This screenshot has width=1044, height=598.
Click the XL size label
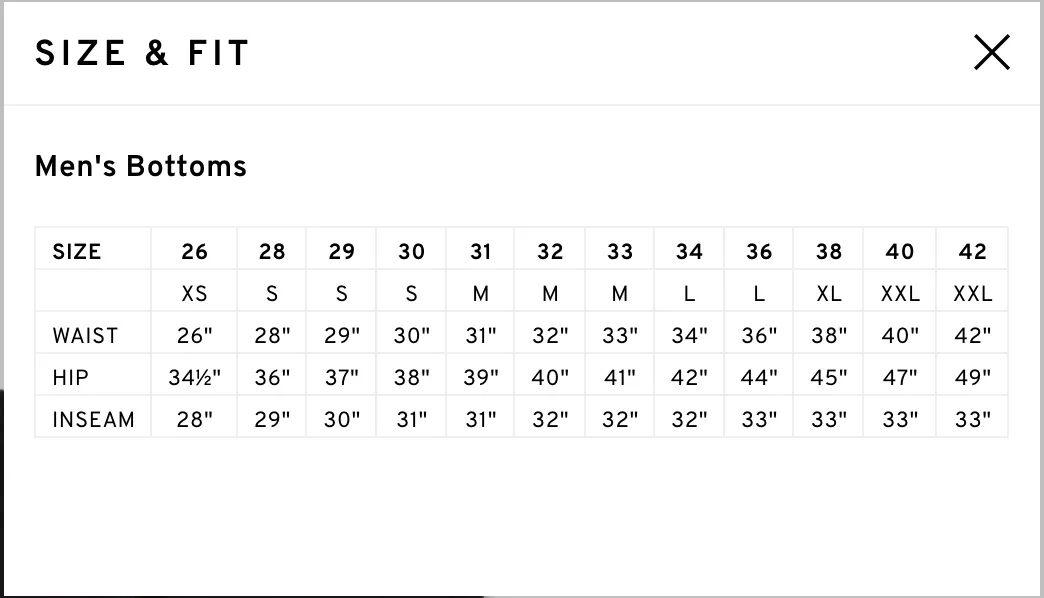(829, 293)
